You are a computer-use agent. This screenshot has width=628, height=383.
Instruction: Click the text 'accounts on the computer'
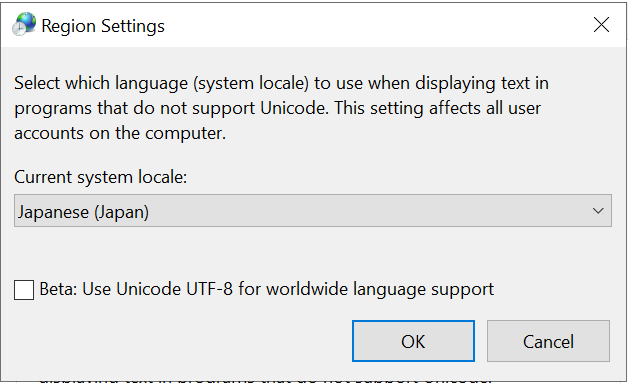(x=119, y=133)
